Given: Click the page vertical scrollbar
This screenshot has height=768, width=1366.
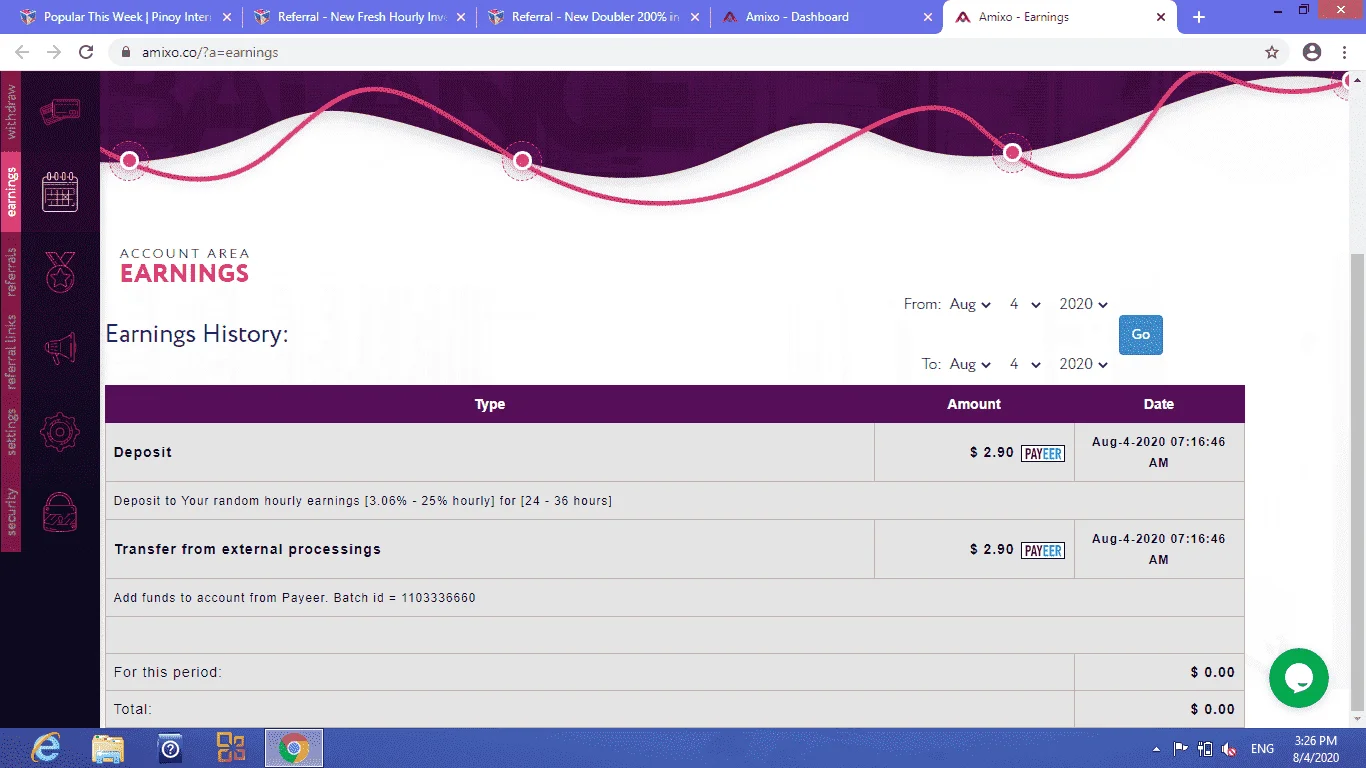Looking at the screenshot, I should tap(1357, 482).
